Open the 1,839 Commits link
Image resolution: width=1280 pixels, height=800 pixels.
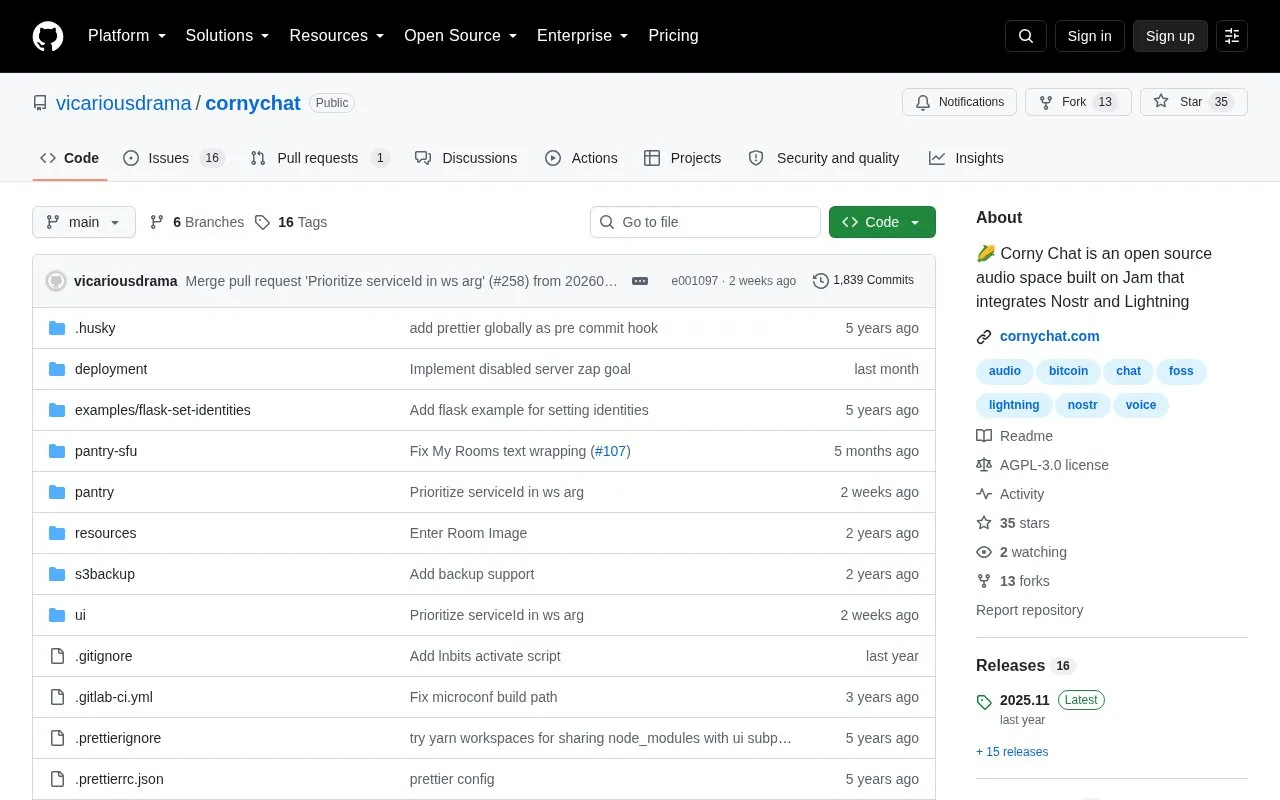click(x=864, y=281)
